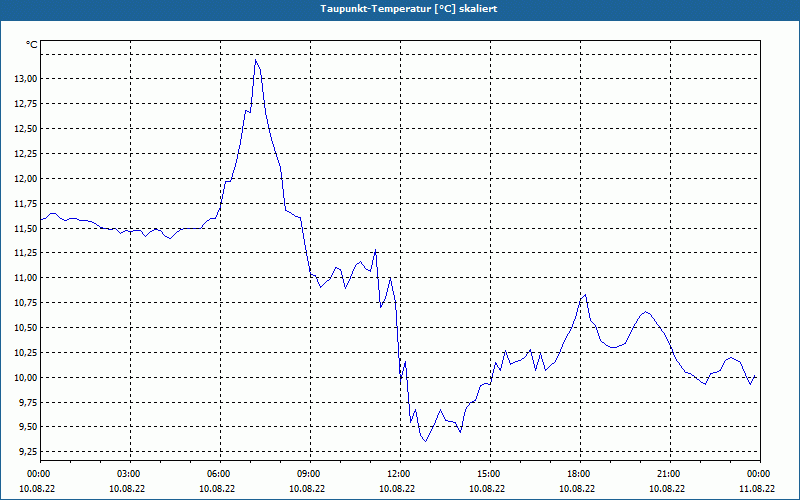Click the 12,50 y-axis label
This screenshot has height=500, width=800.
coord(26,129)
